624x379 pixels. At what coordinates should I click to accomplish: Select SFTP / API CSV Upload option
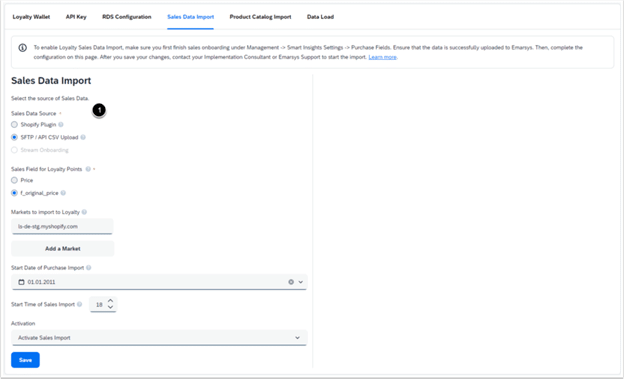click(14, 137)
